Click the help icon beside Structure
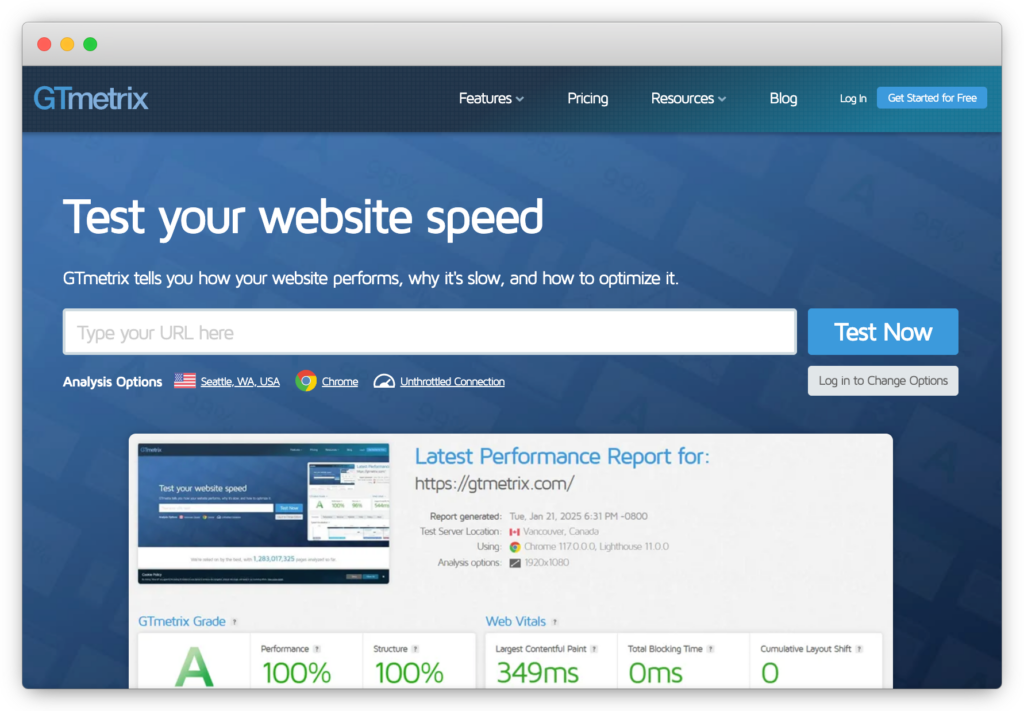Screen dimensions: 1024x711 coord(415,649)
